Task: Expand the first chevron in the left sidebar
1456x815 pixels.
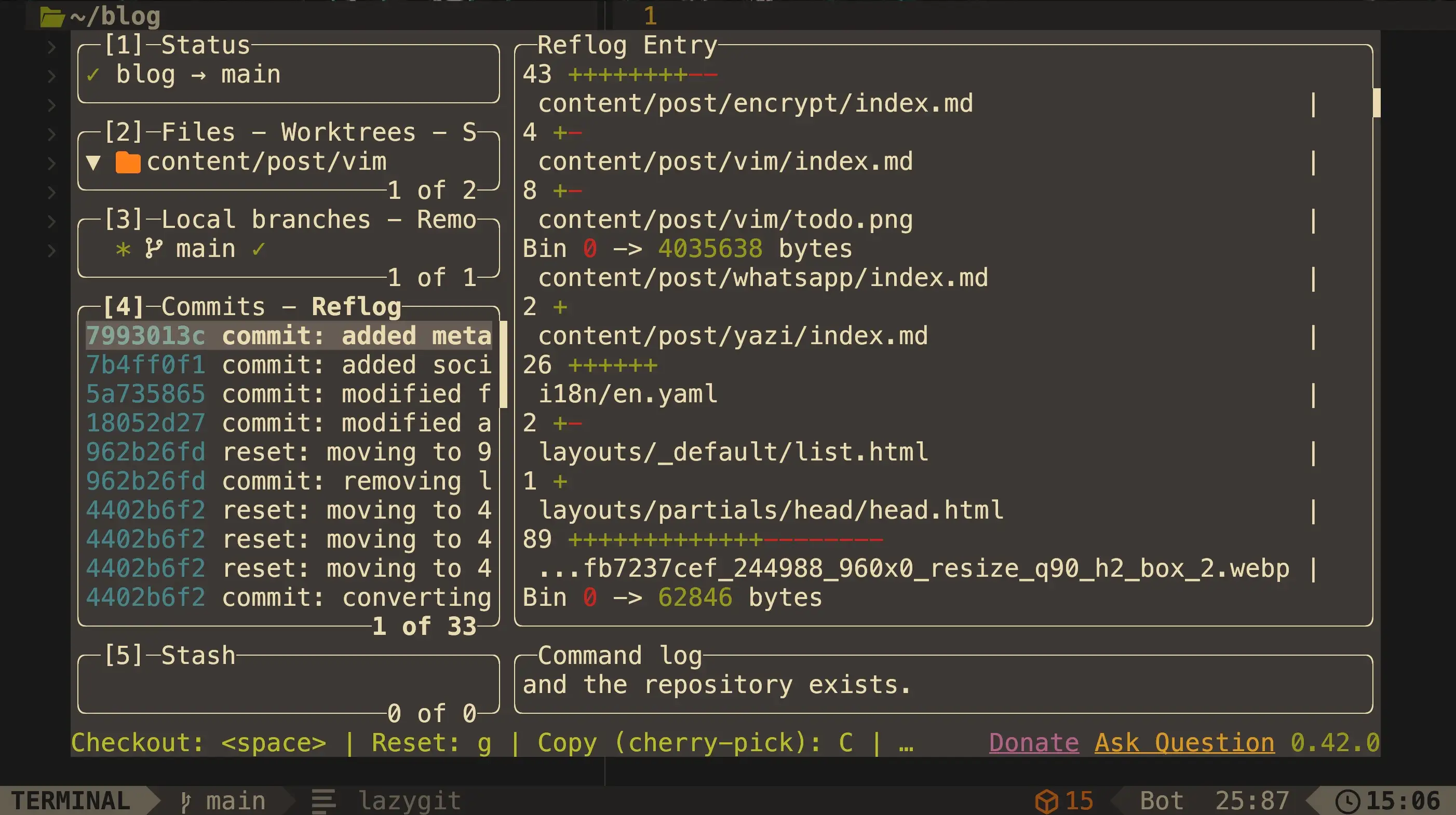Action: 51,47
